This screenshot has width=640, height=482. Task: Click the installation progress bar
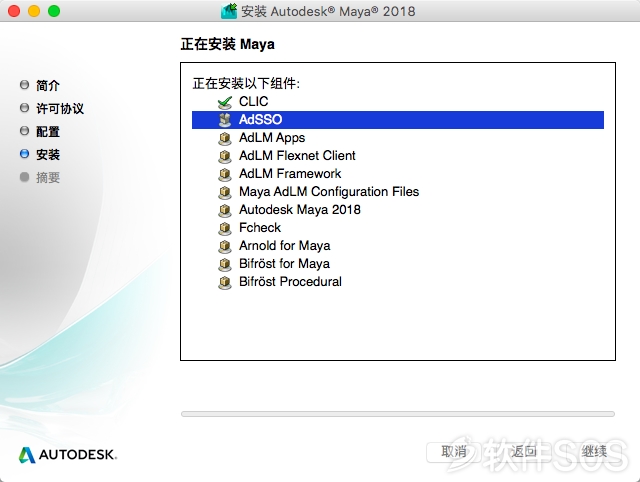(398, 414)
